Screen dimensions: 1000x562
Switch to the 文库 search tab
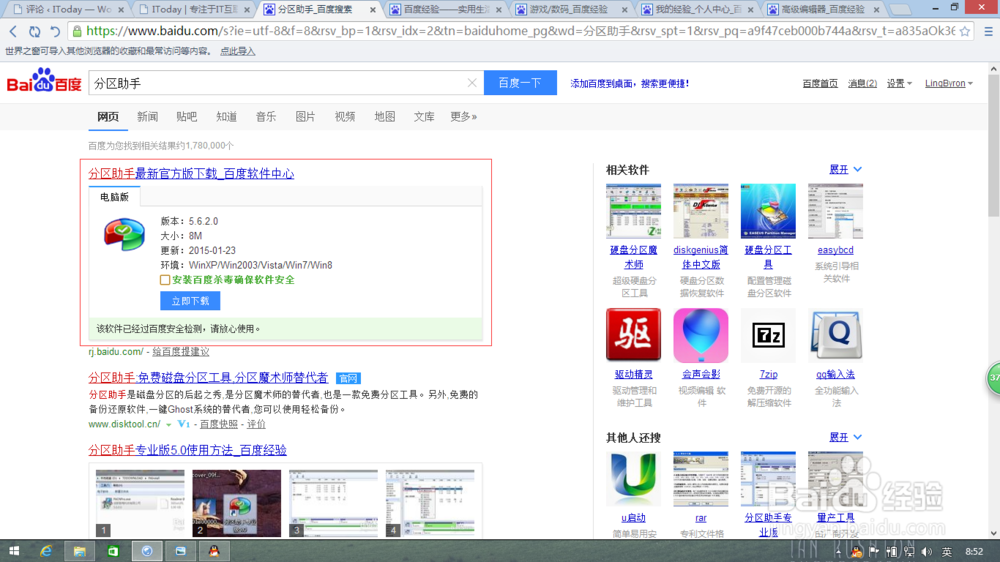[424, 117]
